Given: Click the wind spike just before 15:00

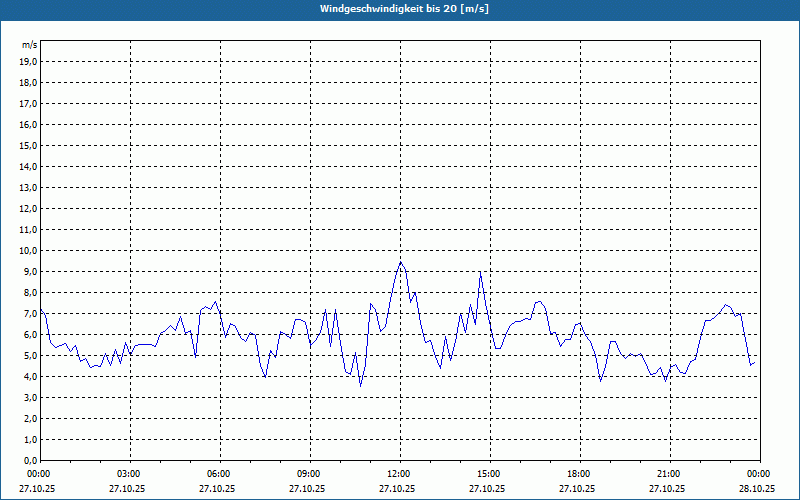Looking at the screenshot, I should (480, 272).
